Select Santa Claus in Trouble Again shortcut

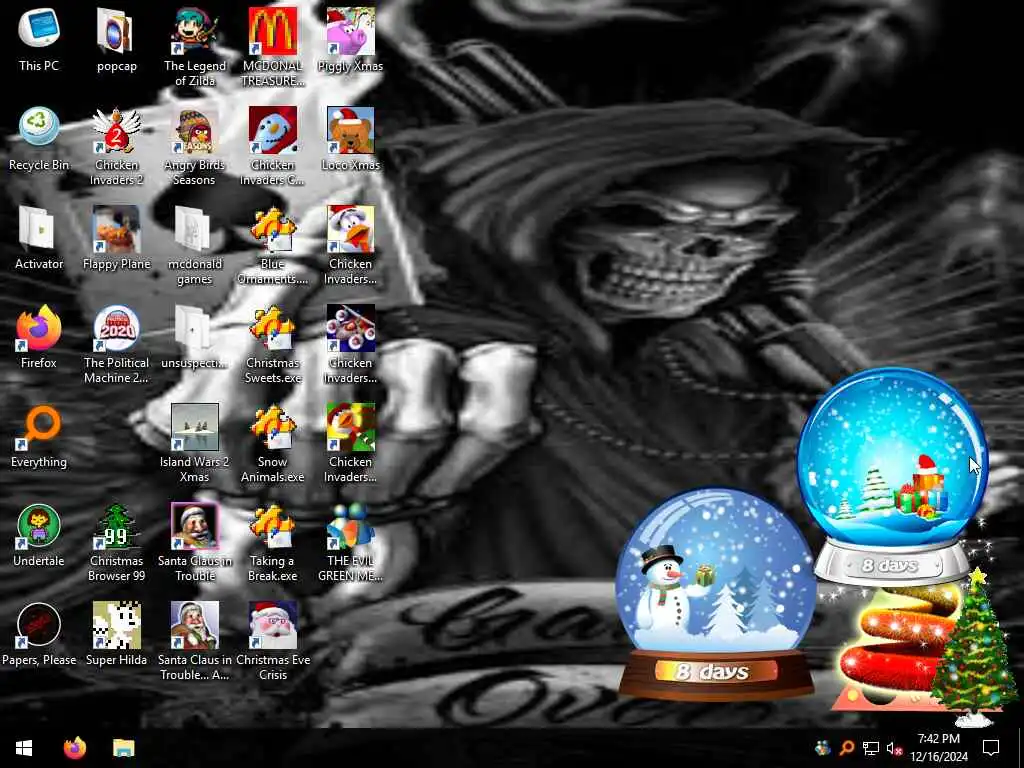(195, 643)
